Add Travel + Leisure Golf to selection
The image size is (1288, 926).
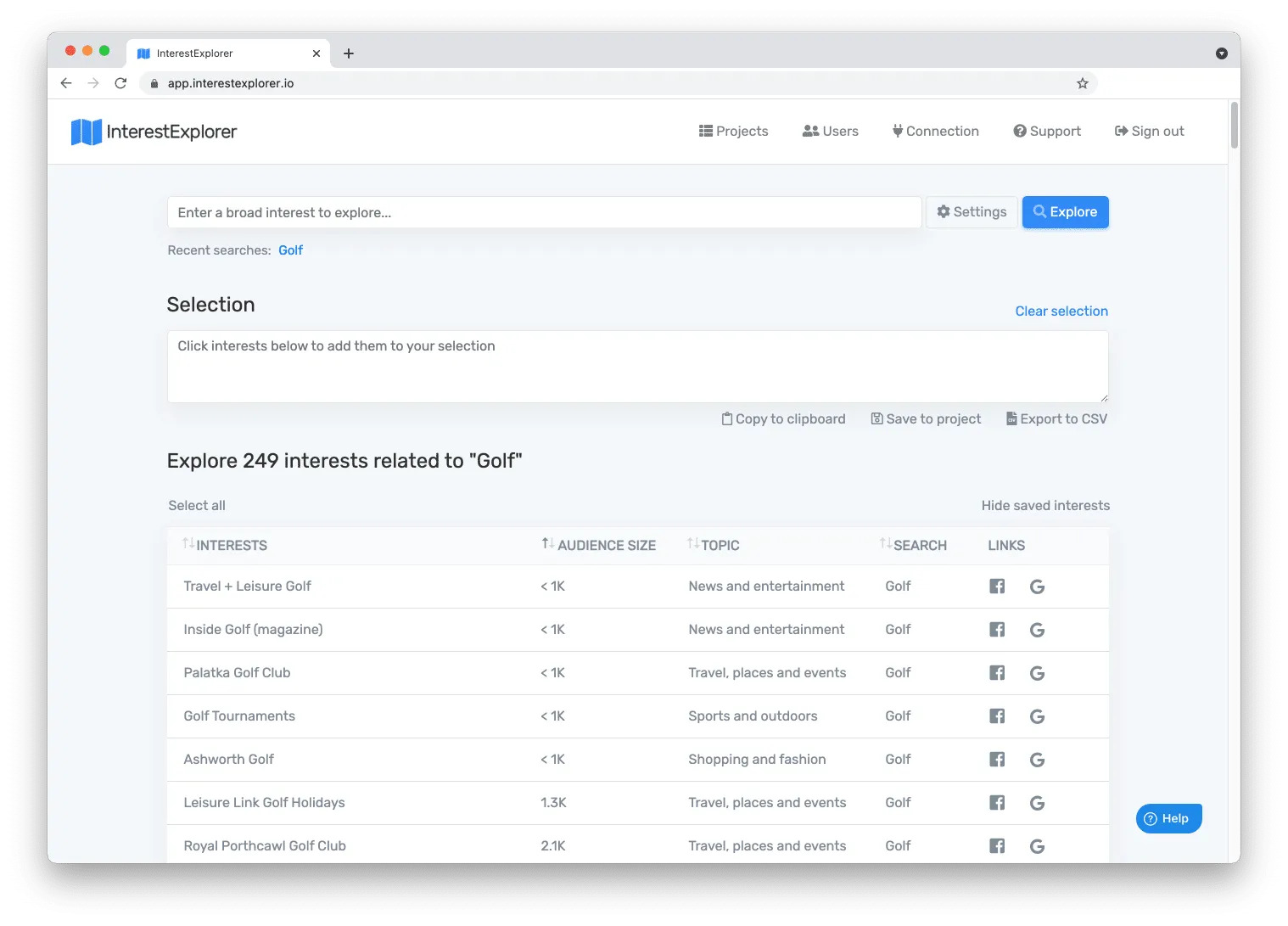(247, 586)
